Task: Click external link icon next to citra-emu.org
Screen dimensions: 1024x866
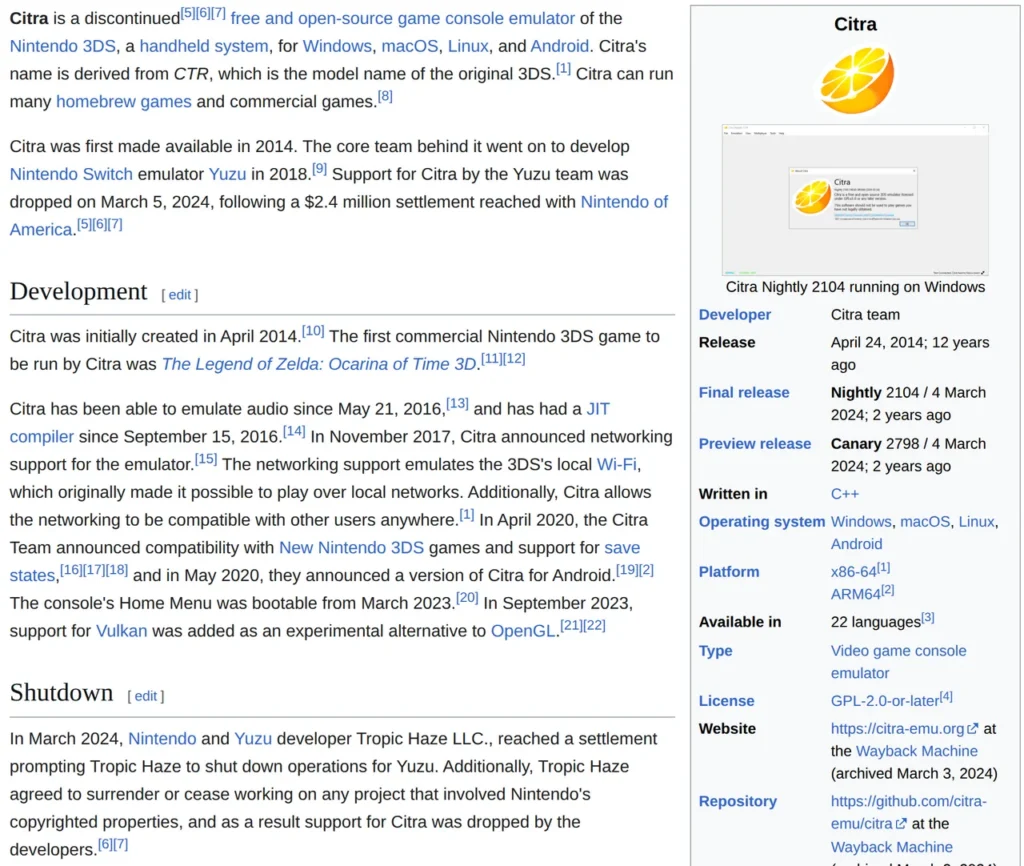Action: pos(973,728)
